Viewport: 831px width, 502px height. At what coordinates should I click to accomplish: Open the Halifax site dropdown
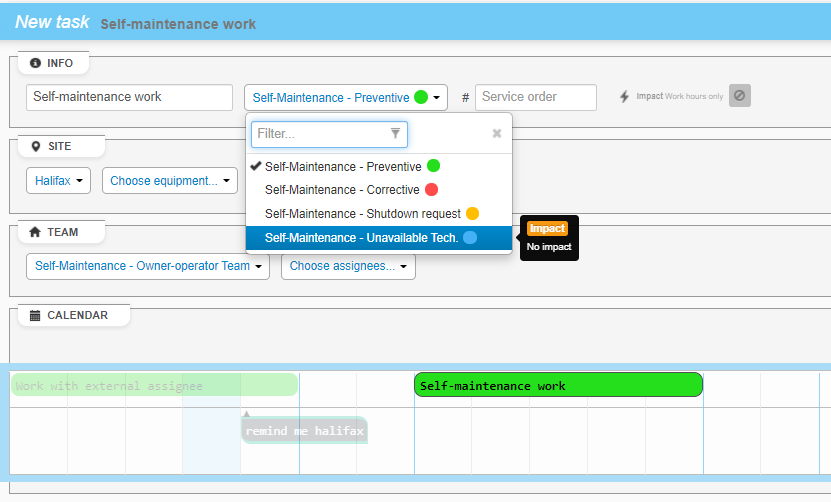pos(58,181)
